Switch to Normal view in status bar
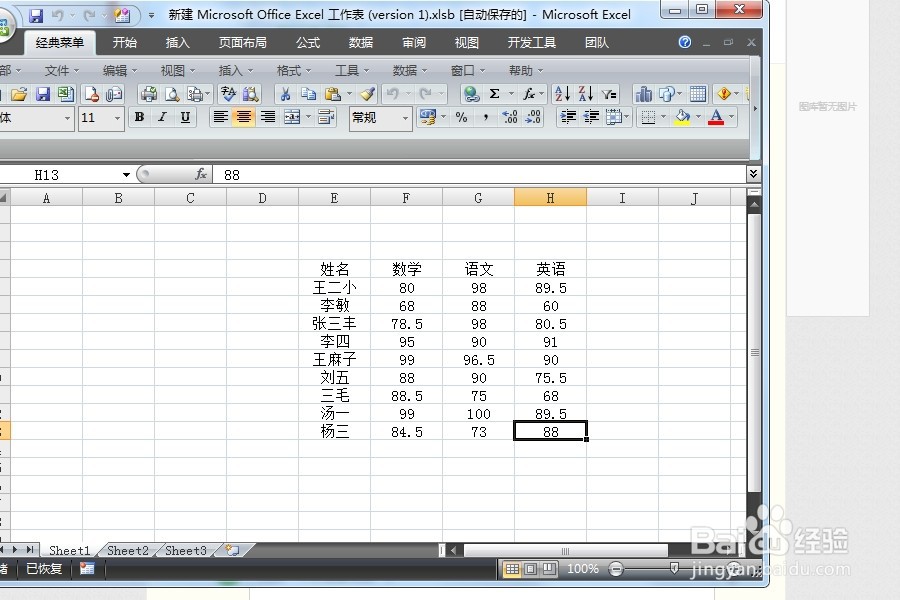 [512, 569]
